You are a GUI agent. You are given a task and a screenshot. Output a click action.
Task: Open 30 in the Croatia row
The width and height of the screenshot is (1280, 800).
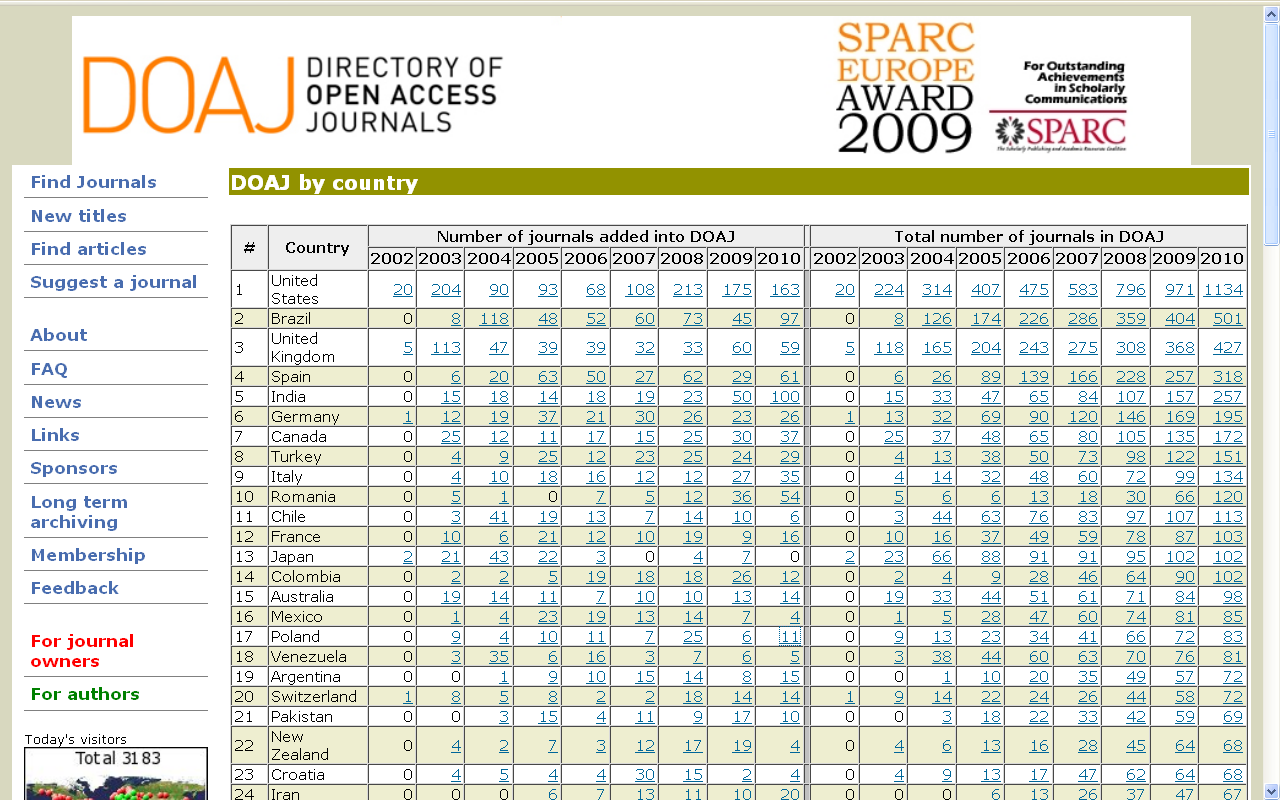645,775
